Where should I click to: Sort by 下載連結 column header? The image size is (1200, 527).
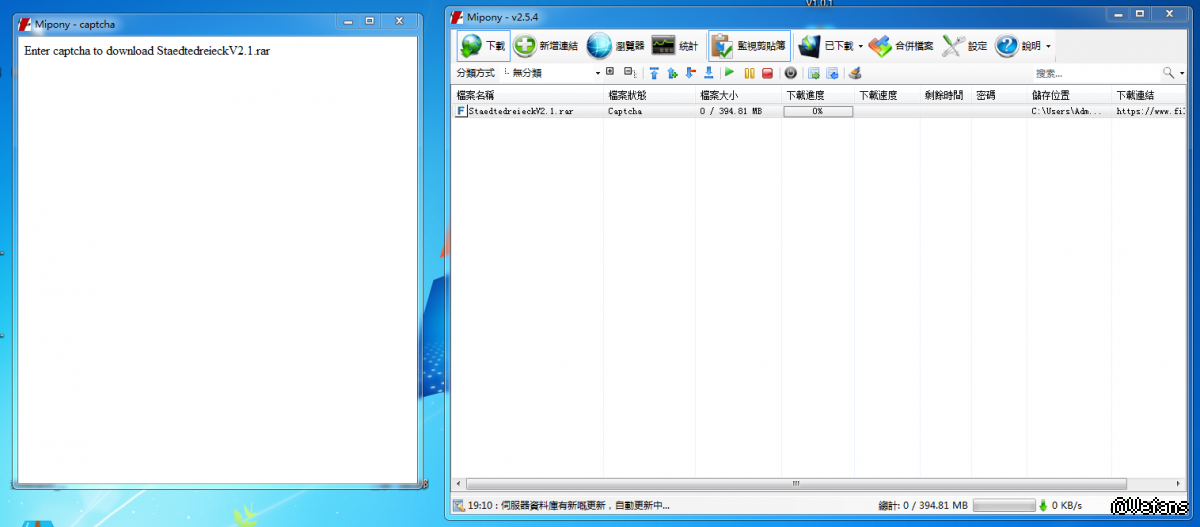(x=1150, y=95)
